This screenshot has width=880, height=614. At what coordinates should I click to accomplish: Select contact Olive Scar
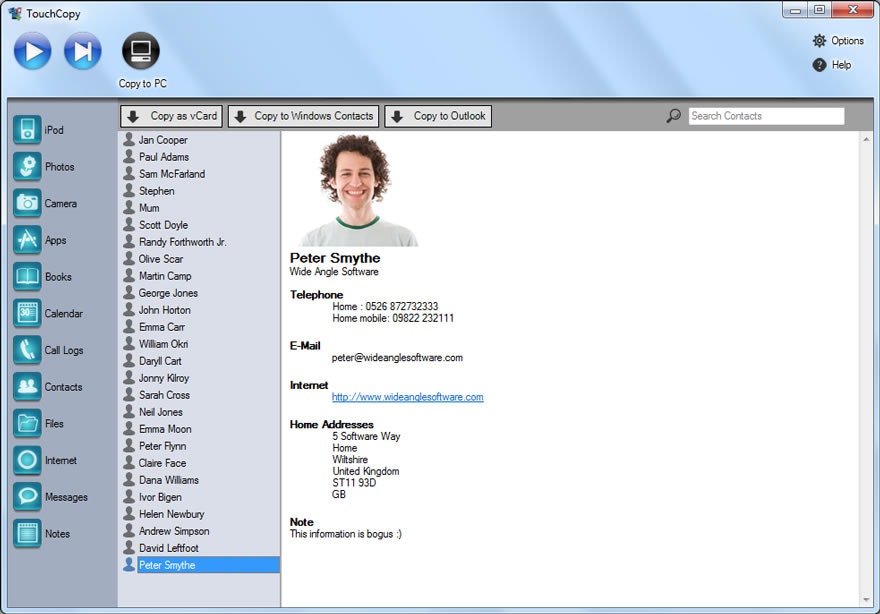[161, 259]
